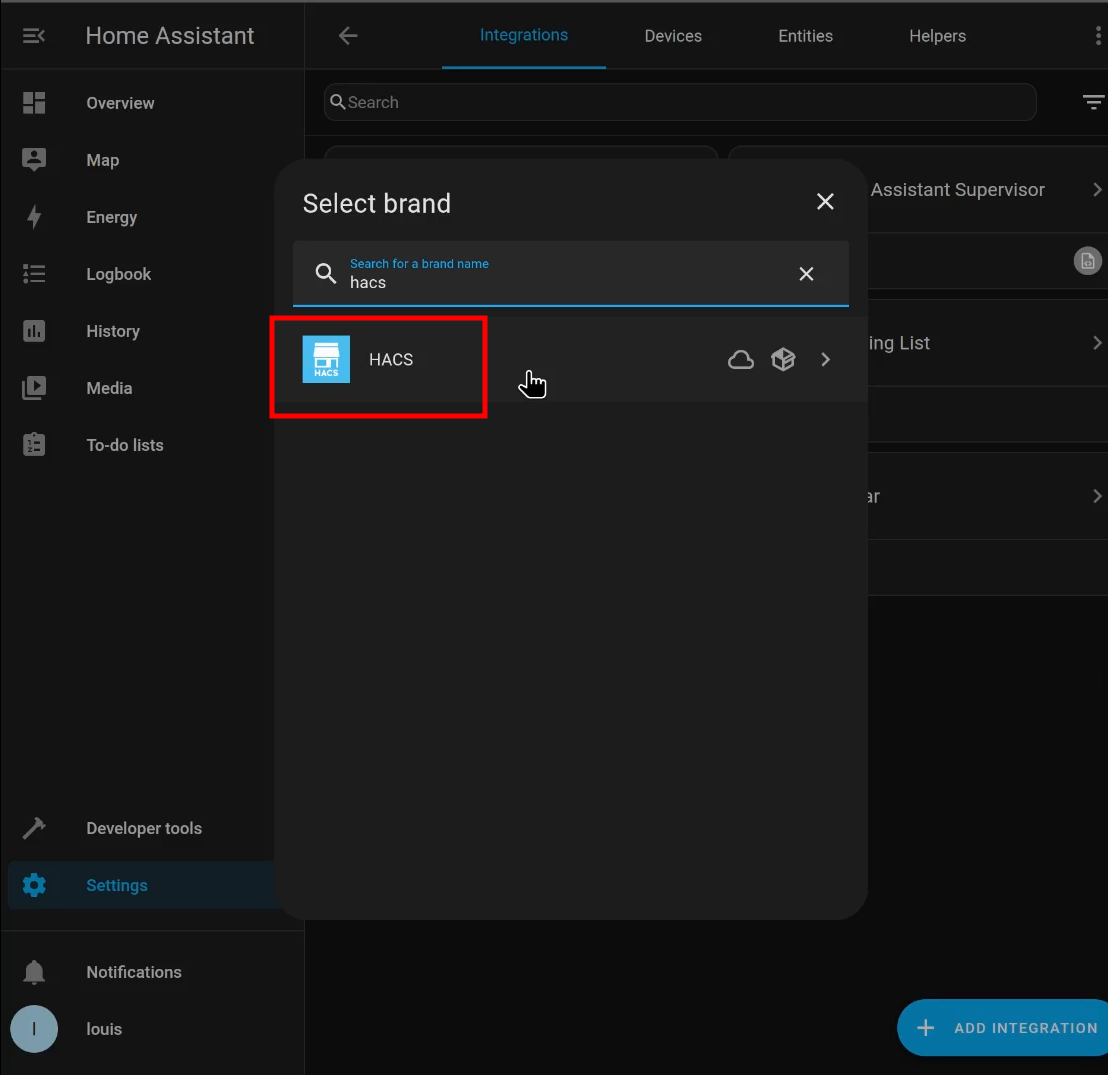Click the louis user avatar
Viewport: 1108px width, 1075px height.
(33, 1029)
